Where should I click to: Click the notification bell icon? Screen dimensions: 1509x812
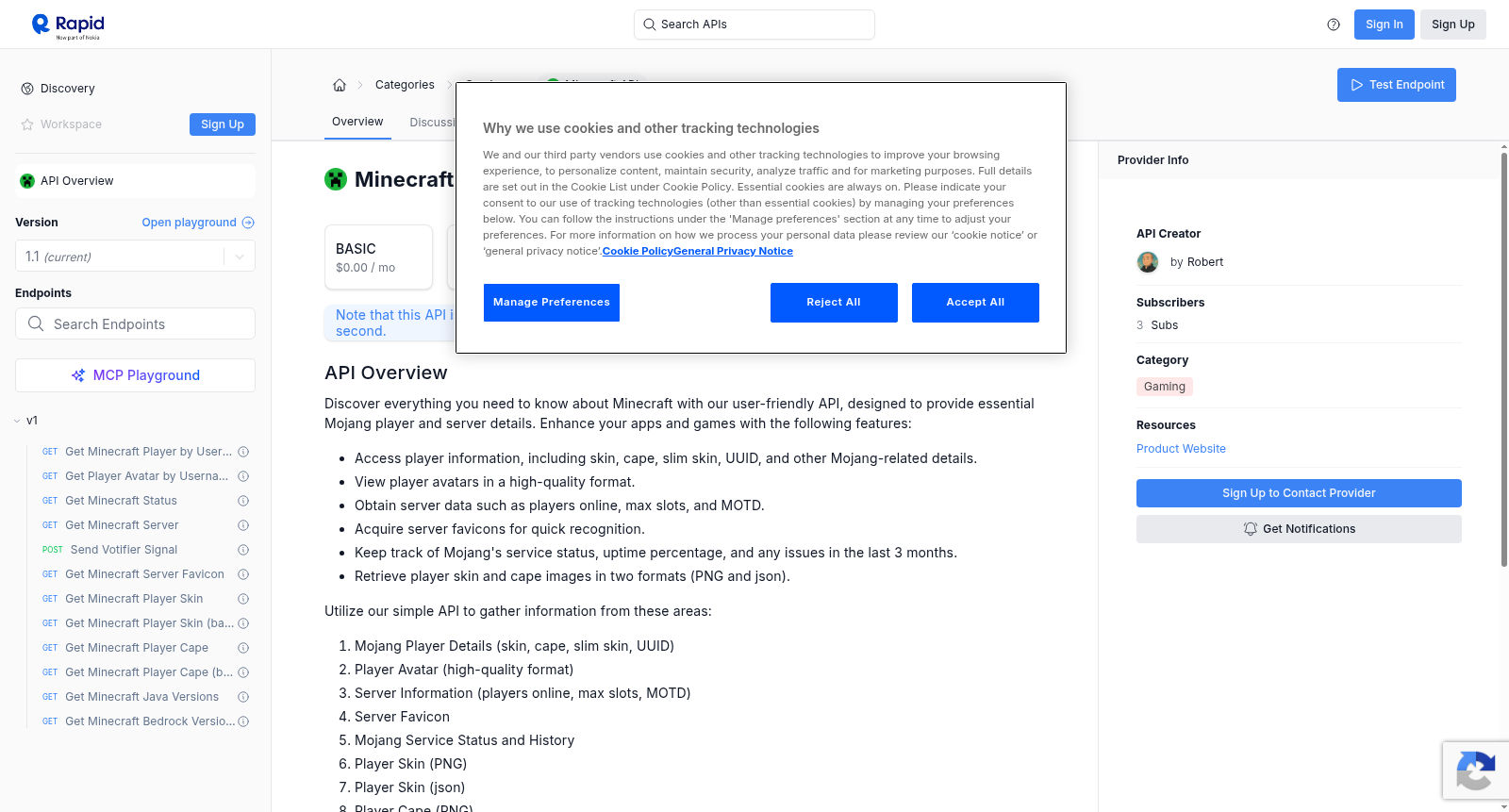pyautogui.click(x=1251, y=529)
